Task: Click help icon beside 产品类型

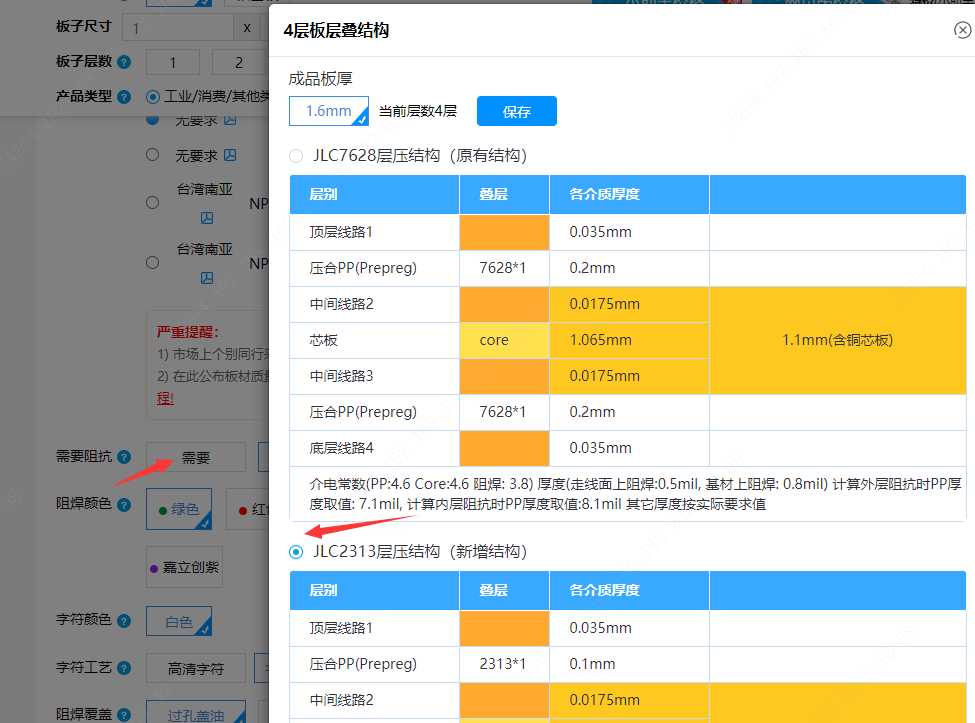Action: pos(124,97)
